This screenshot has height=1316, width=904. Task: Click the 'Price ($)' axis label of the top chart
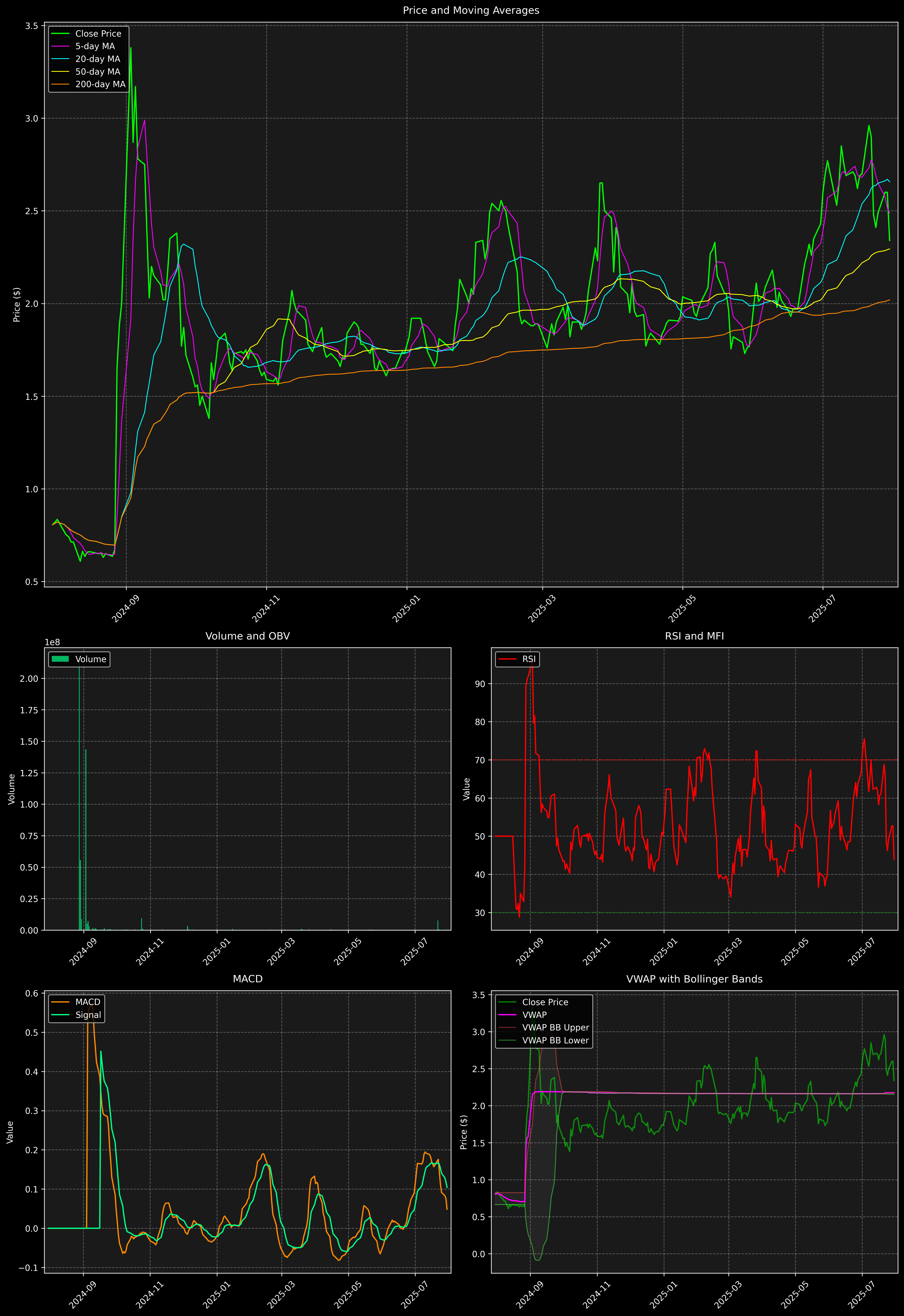17,305
